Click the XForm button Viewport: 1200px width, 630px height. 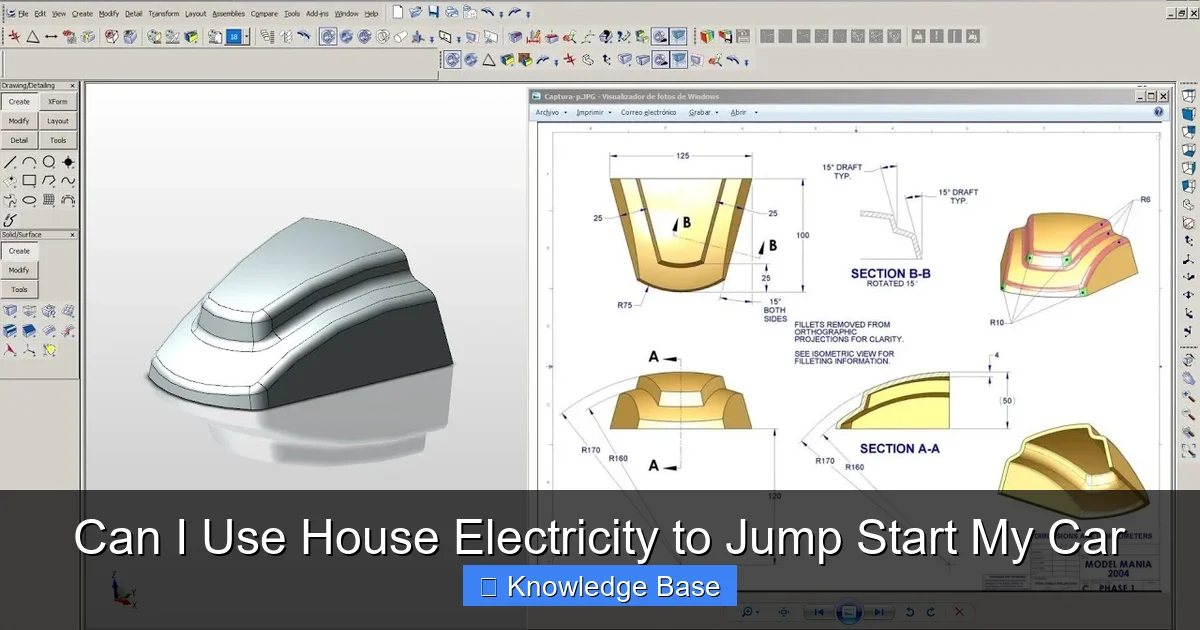pyautogui.click(x=58, y=101)
